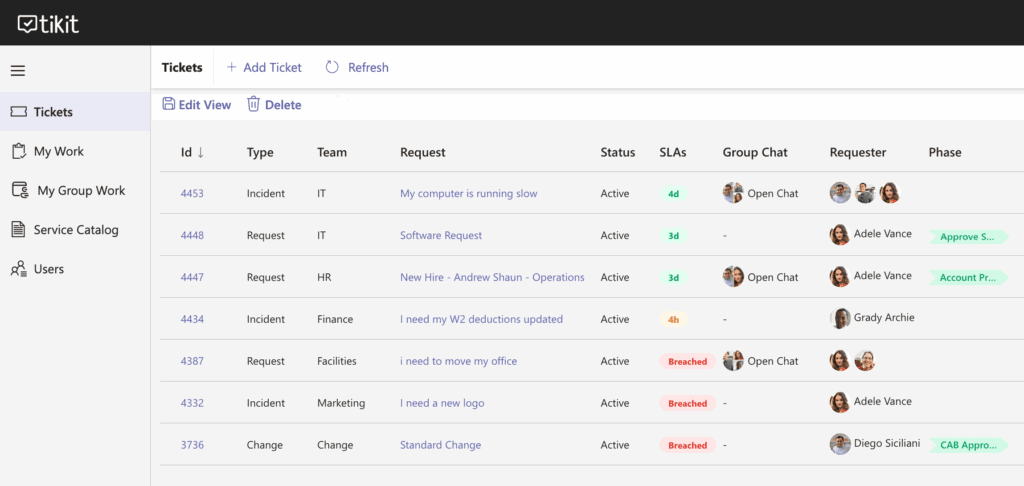Refresh the ticket list
This screenshot has width=1024, height=486.
[357, 67]
